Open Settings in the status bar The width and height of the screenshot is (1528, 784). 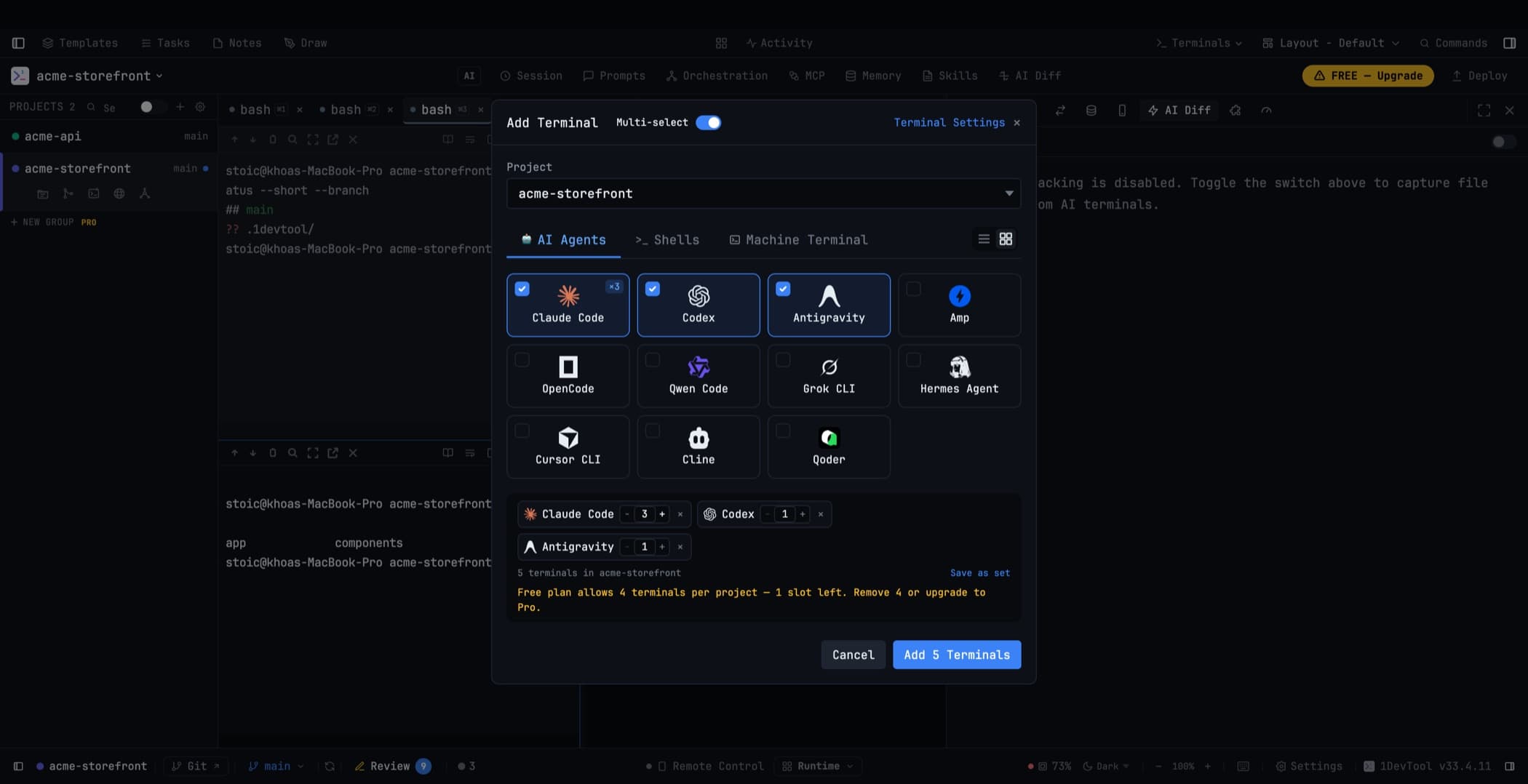[x=1308, y=766]
